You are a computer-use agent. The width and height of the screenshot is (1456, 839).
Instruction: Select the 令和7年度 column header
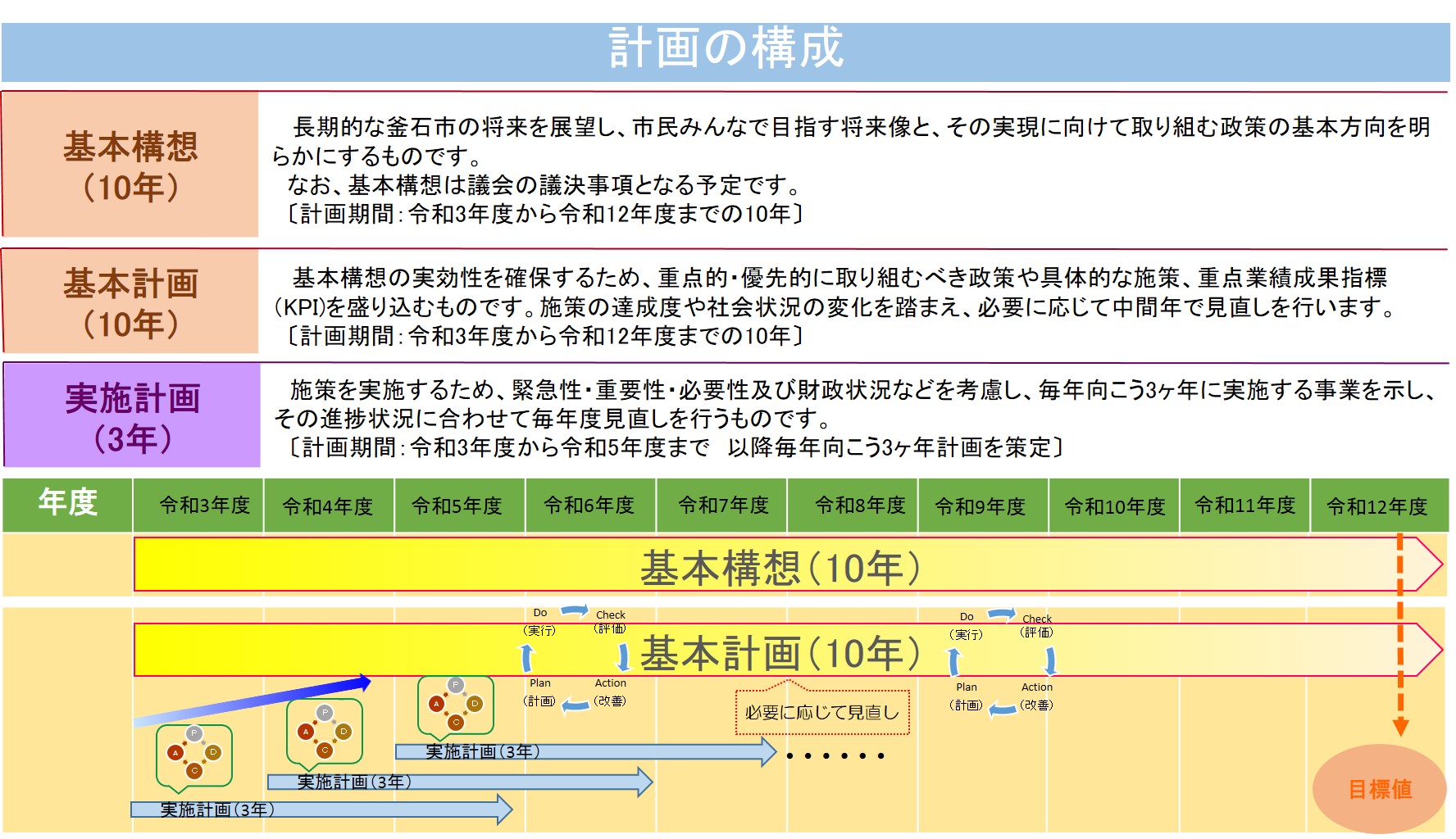(723, 506)
